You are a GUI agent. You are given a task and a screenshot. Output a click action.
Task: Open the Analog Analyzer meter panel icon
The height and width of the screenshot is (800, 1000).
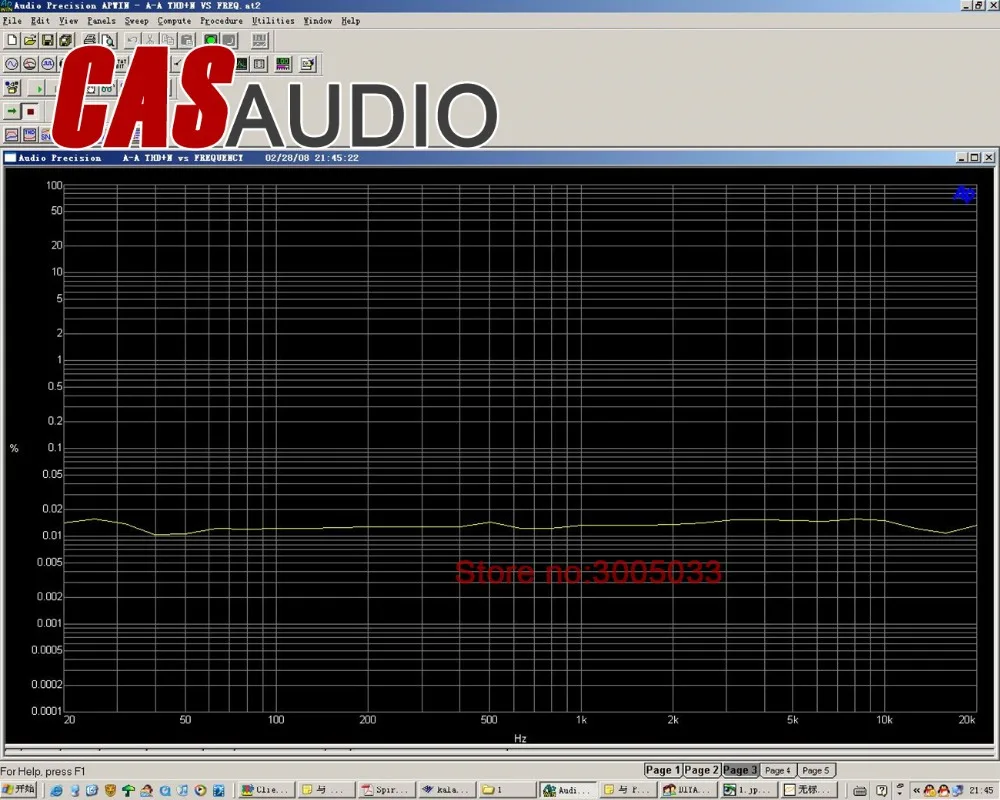click(30, 64)
